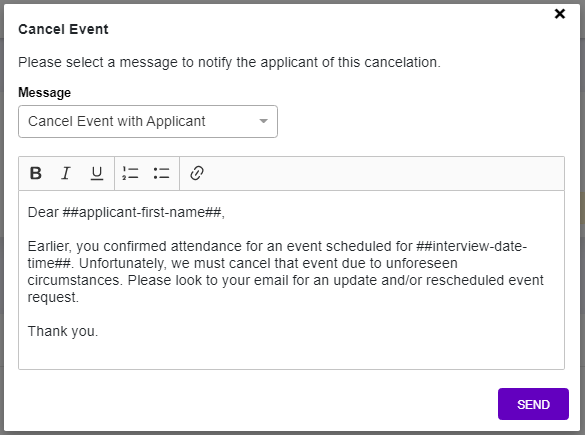This screenshot has height=435, width=585.
Task: Click the ##applicant-first-name## placeholder
Action: (142, 212)
